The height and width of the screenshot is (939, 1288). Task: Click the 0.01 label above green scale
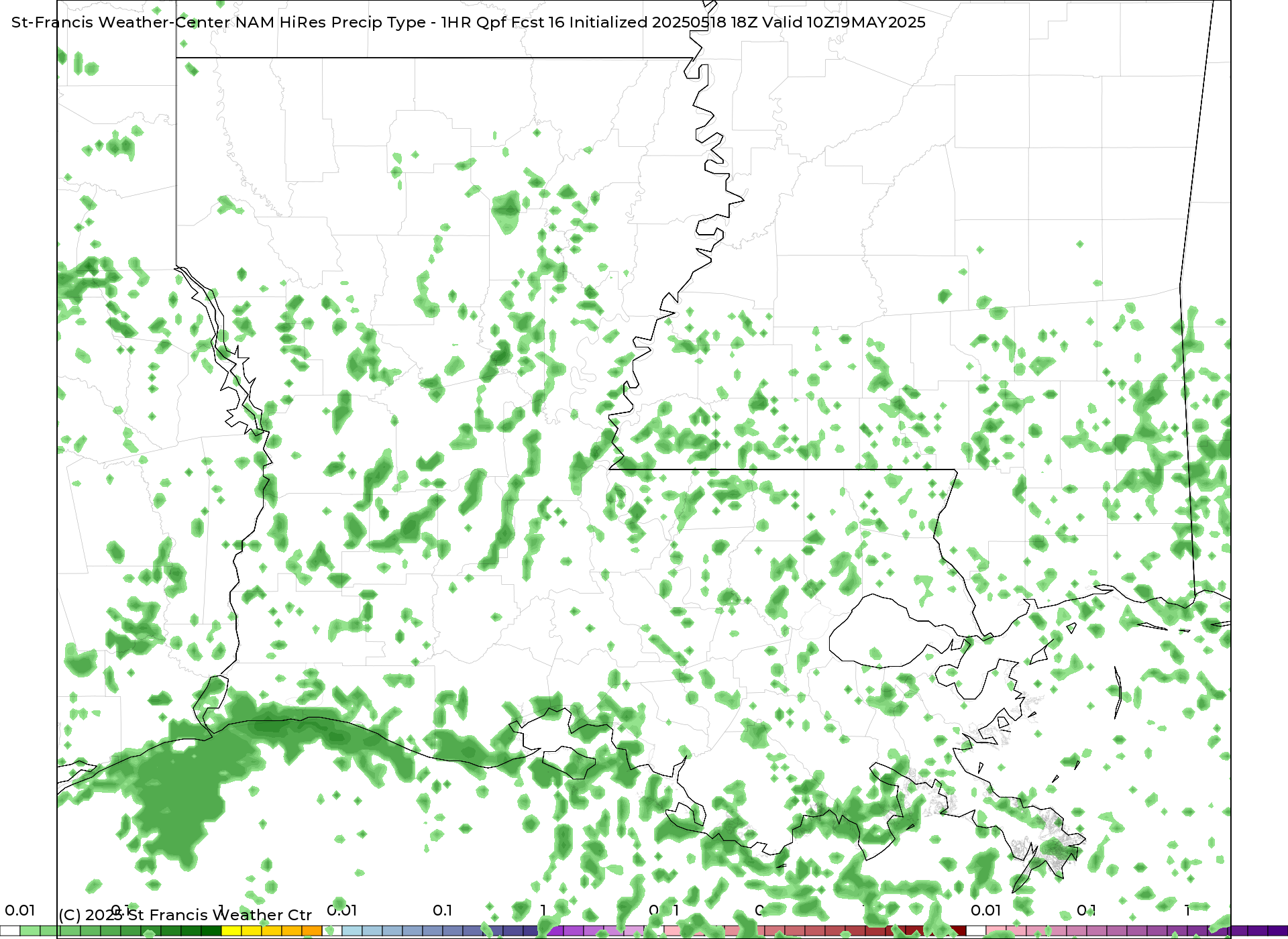(x=19, y=910)
